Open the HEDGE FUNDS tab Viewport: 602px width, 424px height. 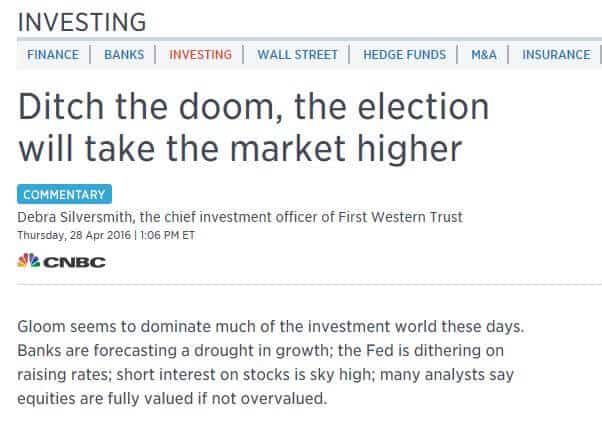tap(404, 55)
